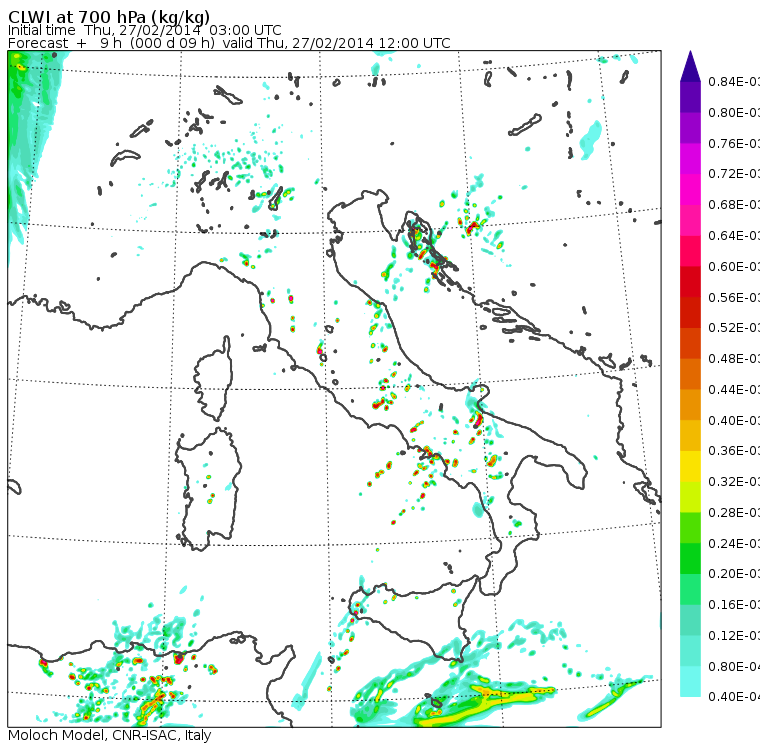The height and width of the screenshot is (749, 760).
Task: Click the 0.28E-03 legend label
Action: point(734,512)
